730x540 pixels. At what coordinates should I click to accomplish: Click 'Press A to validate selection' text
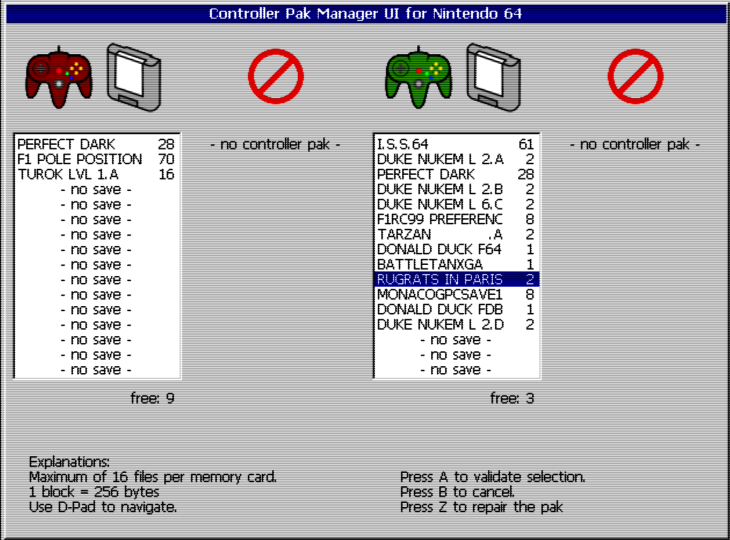point(493,477)
